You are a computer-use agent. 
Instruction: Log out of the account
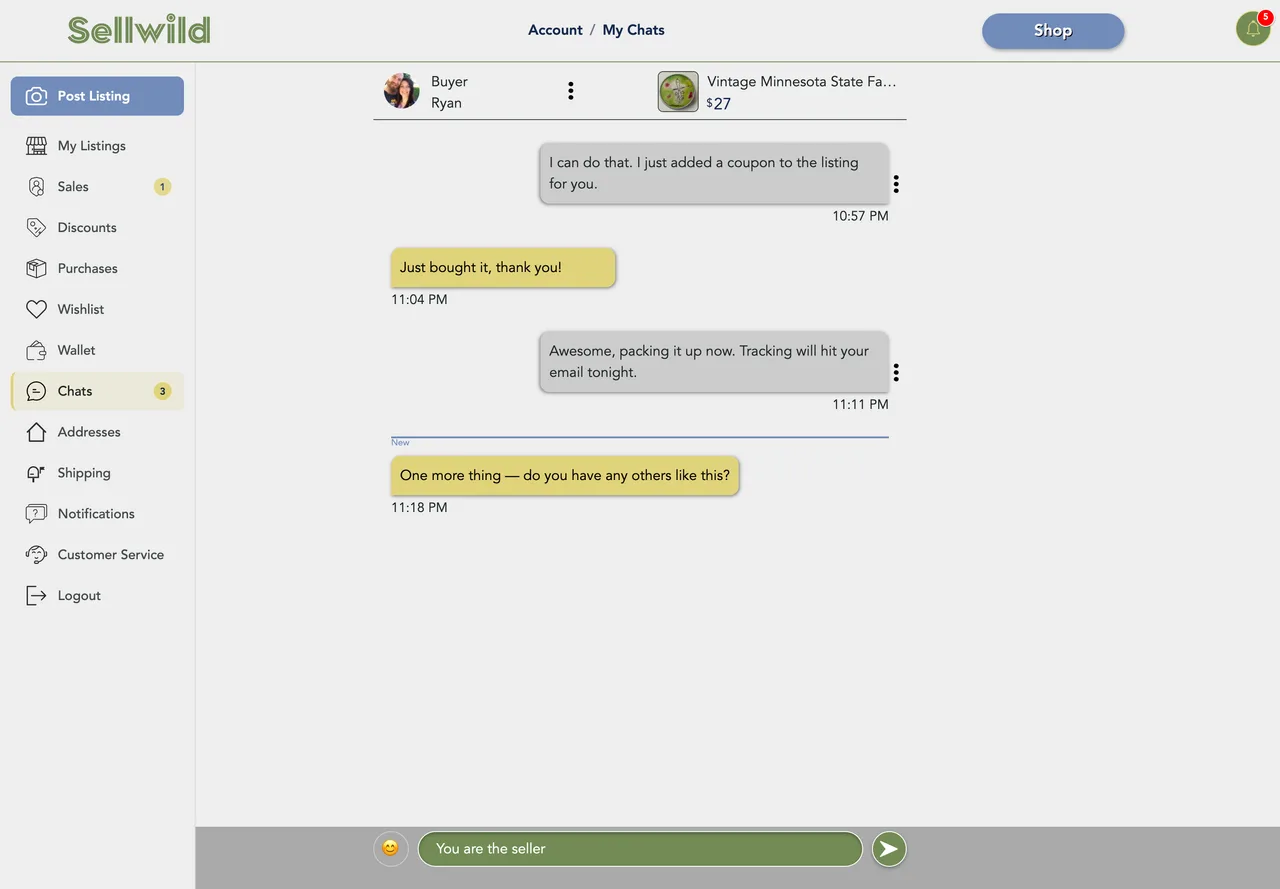(97, 597)
